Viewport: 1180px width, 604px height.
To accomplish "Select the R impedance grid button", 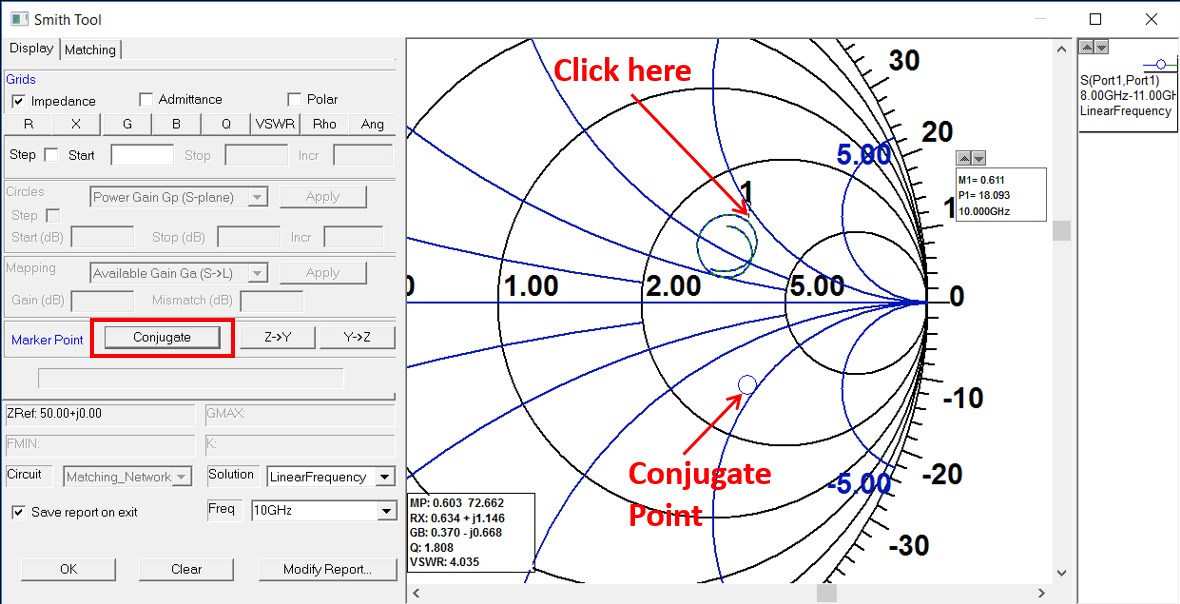I will (x=29, y=124).
